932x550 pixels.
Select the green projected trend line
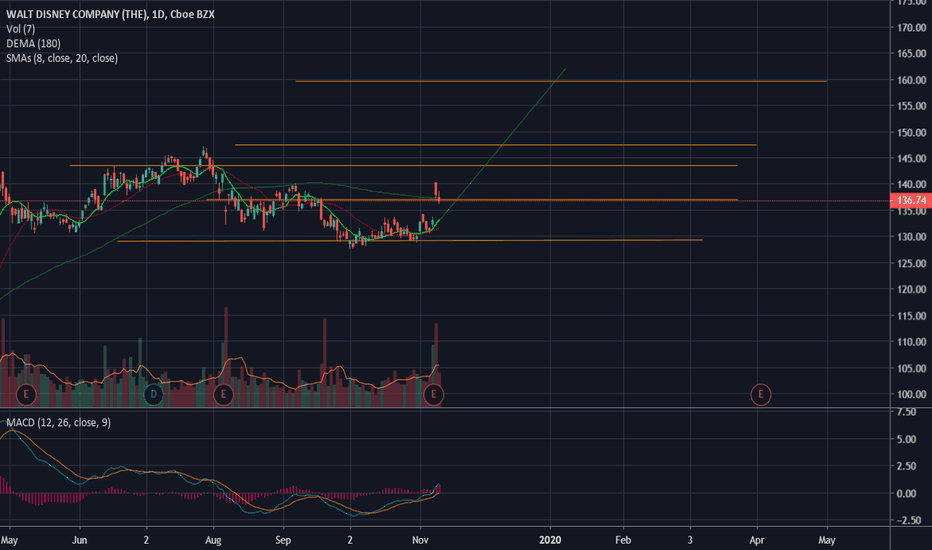pyautogui.click(x=502, y=146)
